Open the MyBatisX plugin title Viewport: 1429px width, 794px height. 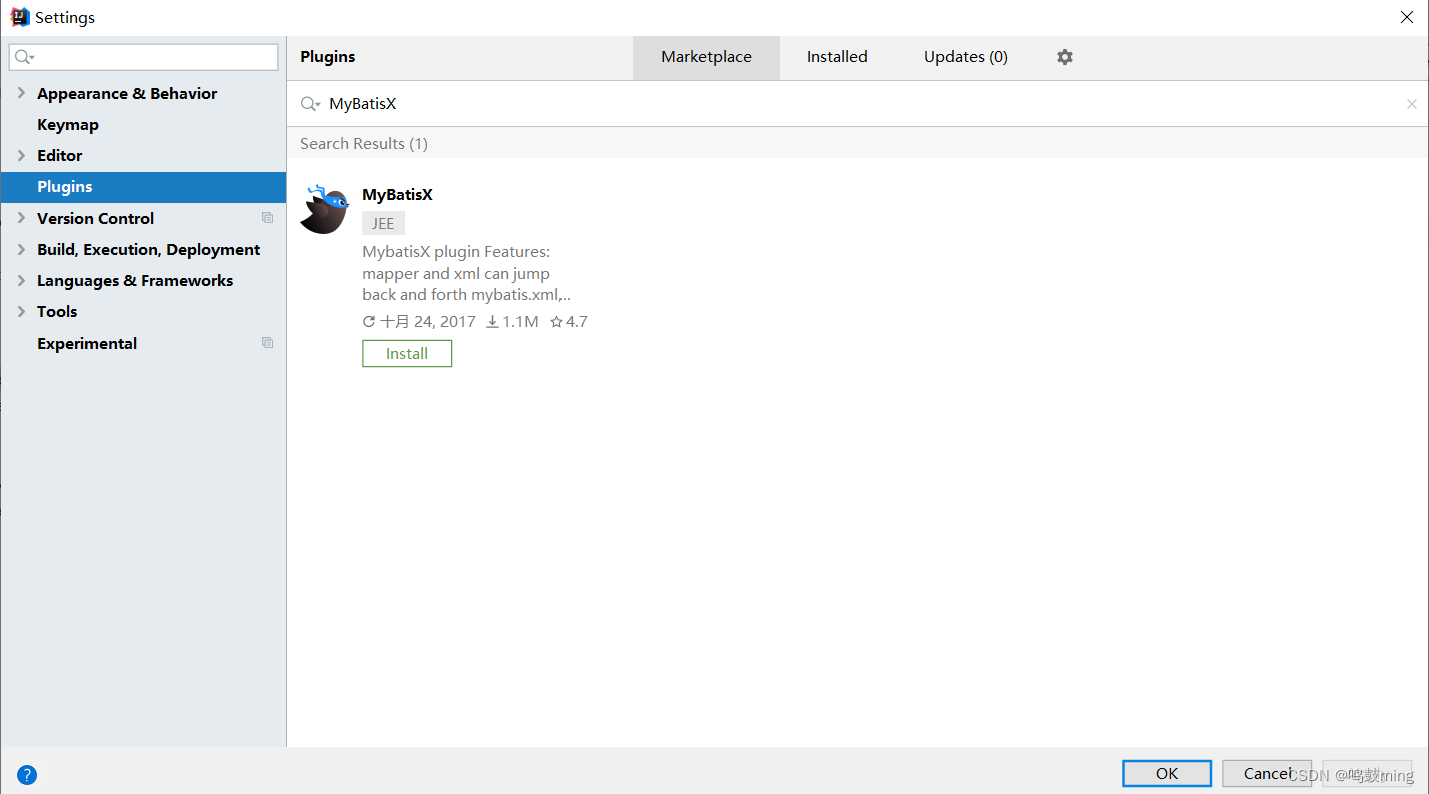(397, 195)
